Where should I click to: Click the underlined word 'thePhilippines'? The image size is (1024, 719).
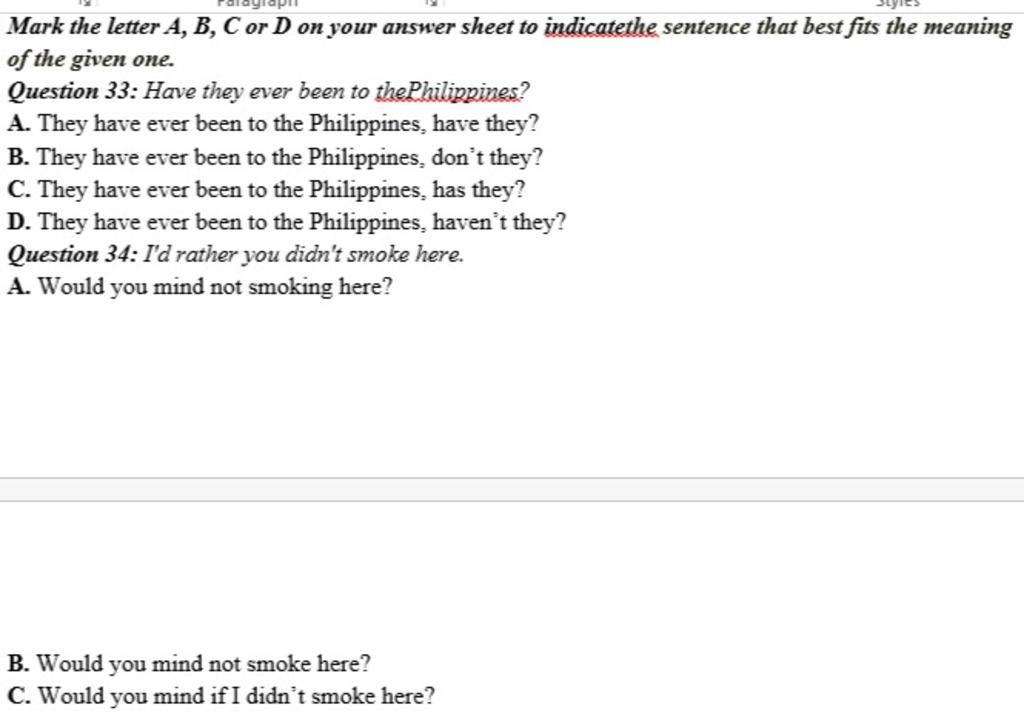coord(449,91)
